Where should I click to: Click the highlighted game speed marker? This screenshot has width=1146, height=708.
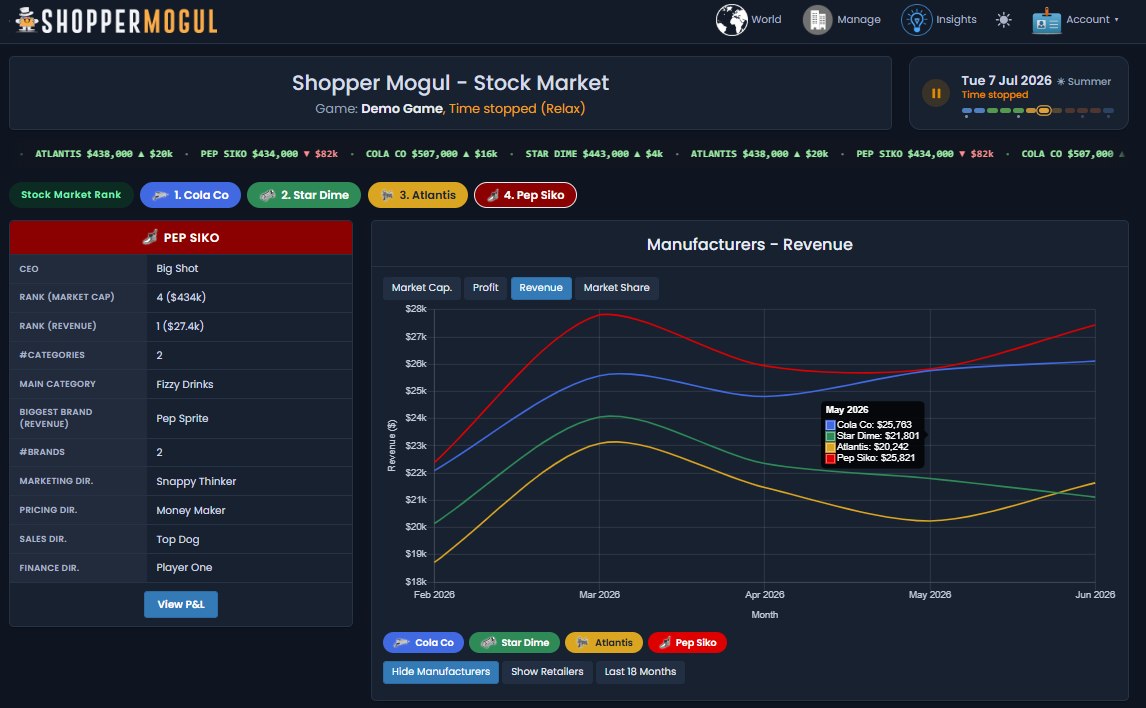click(1043, 111)
